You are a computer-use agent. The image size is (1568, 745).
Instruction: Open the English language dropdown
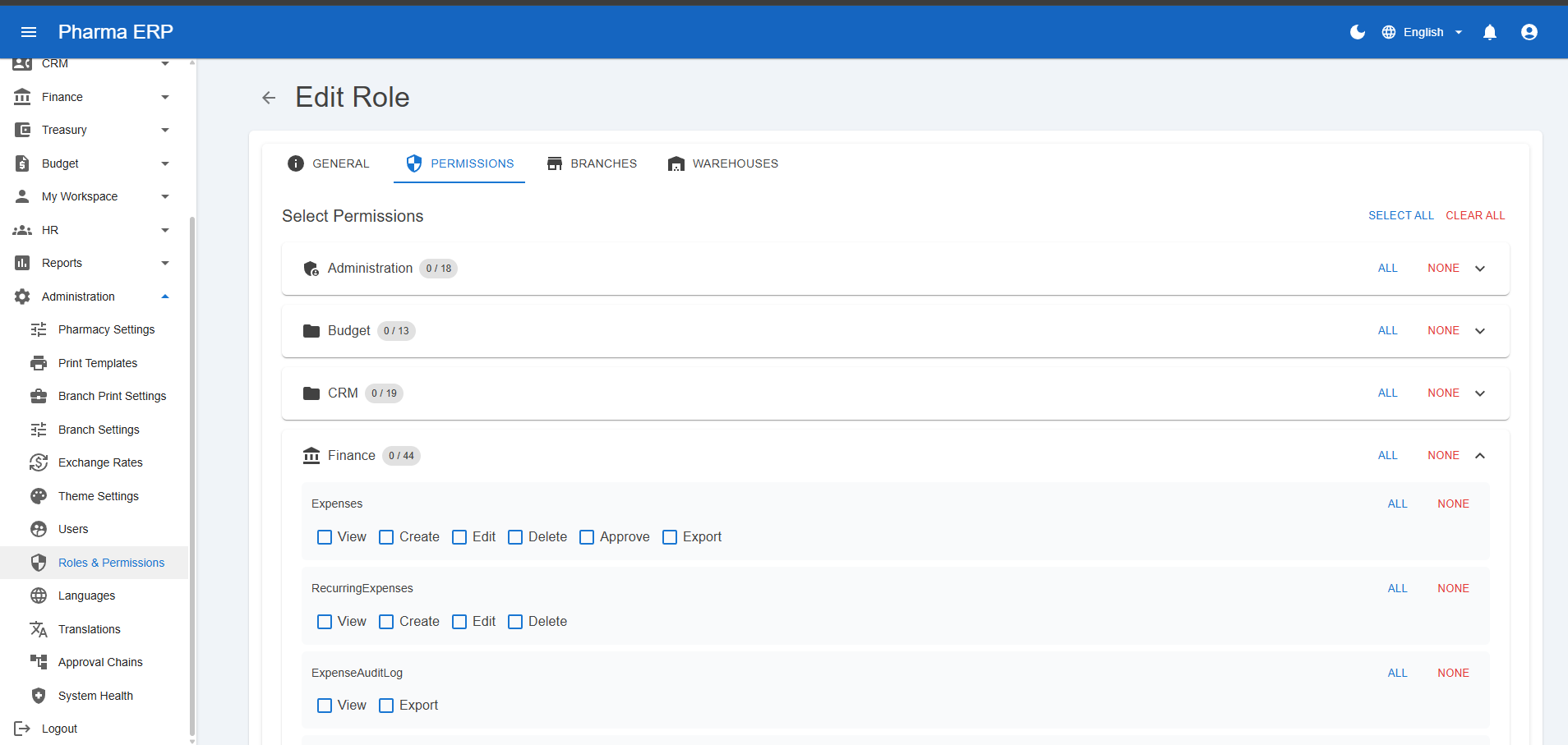pos(1423,32)
